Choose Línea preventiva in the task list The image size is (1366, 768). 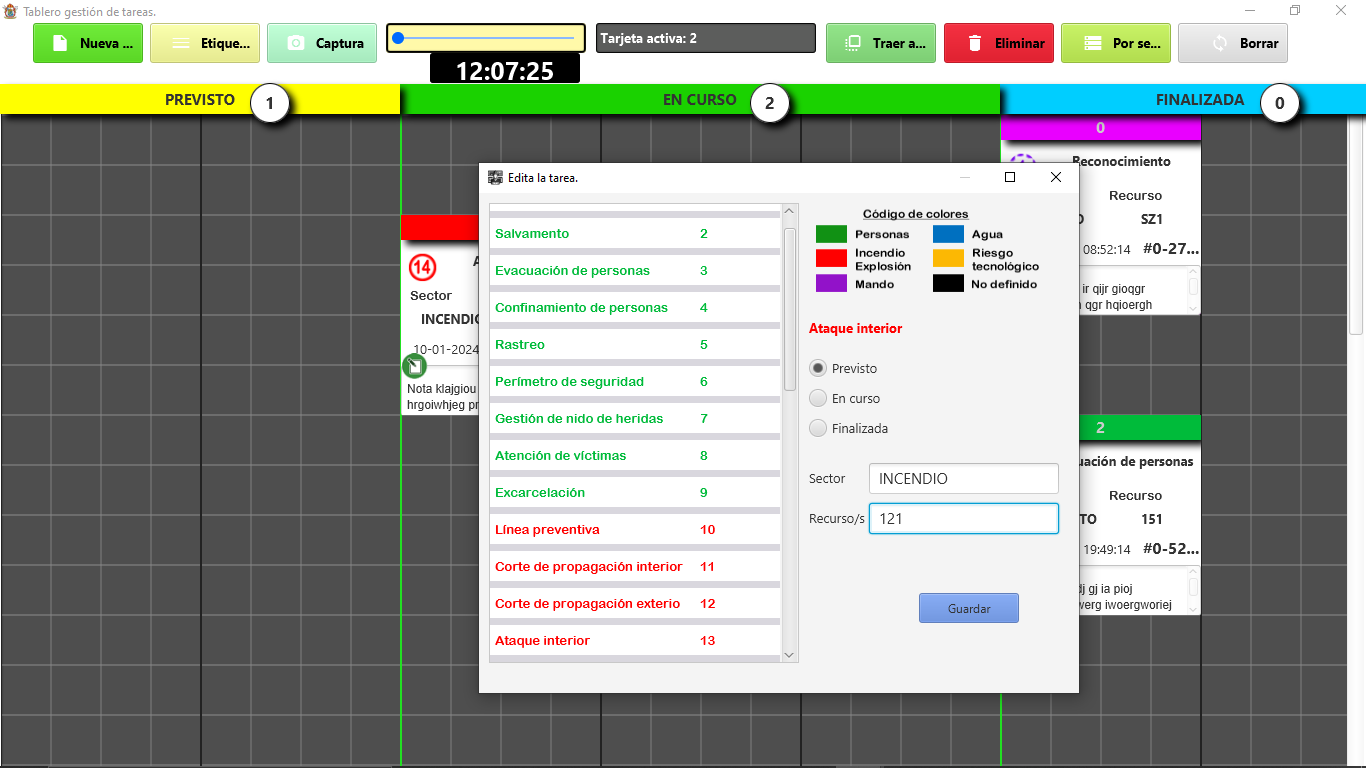pyautogui.click(x=635, y=530)
